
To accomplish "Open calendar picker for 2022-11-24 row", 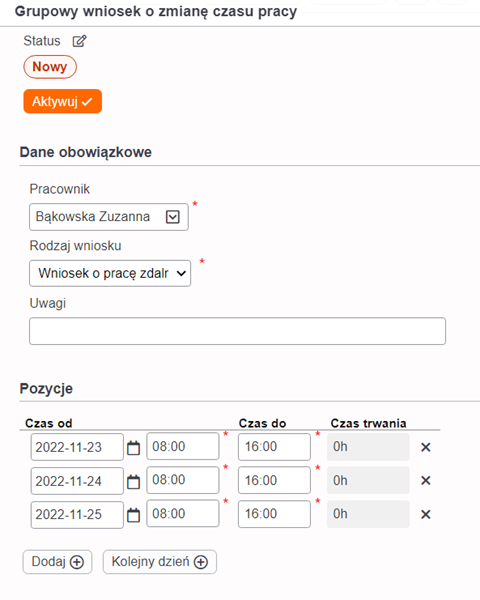I will pyautogui.click(x=133, y=481).
